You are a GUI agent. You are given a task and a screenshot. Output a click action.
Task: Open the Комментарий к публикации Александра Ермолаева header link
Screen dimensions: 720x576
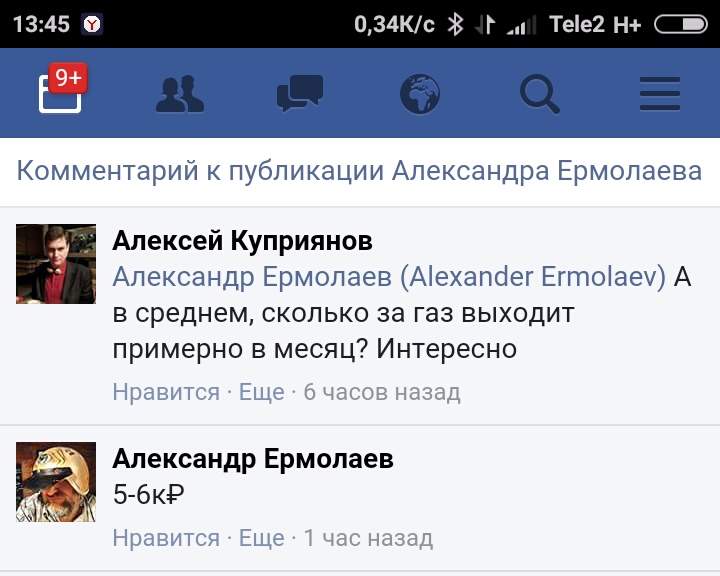[359, 171]
